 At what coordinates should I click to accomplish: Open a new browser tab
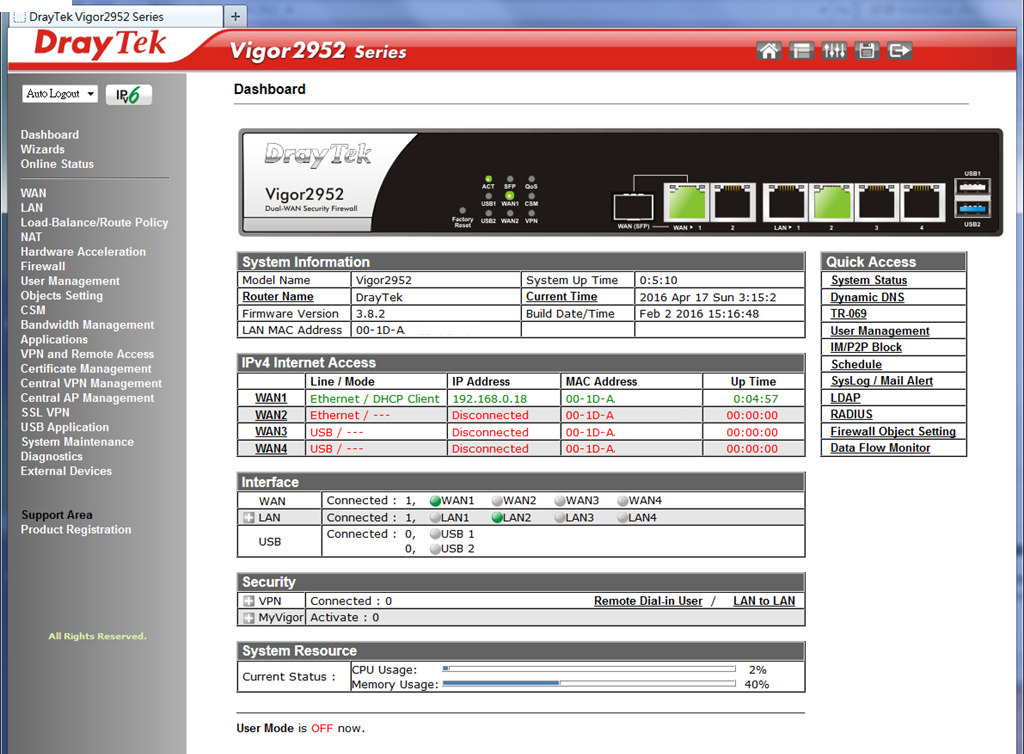pos(236,16)
